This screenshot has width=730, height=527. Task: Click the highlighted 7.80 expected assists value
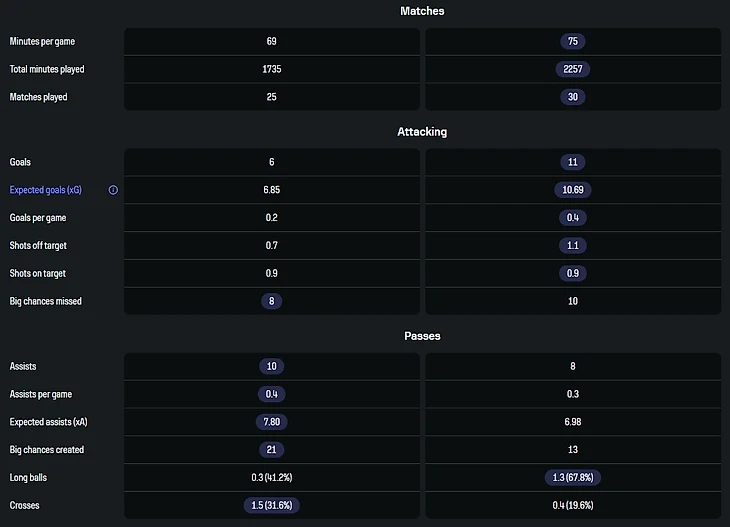(272, 422)
